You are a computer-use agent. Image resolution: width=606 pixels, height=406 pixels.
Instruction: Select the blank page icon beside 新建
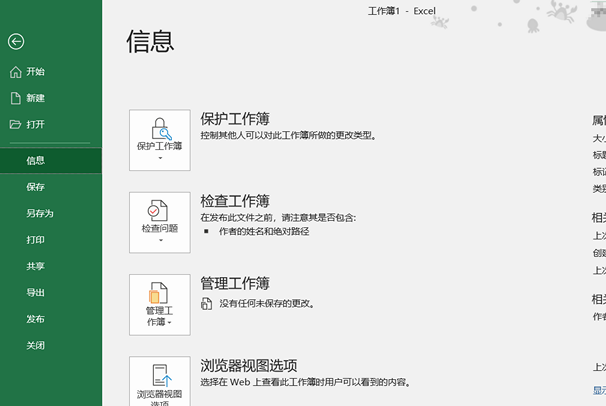[x=15, y=98]
